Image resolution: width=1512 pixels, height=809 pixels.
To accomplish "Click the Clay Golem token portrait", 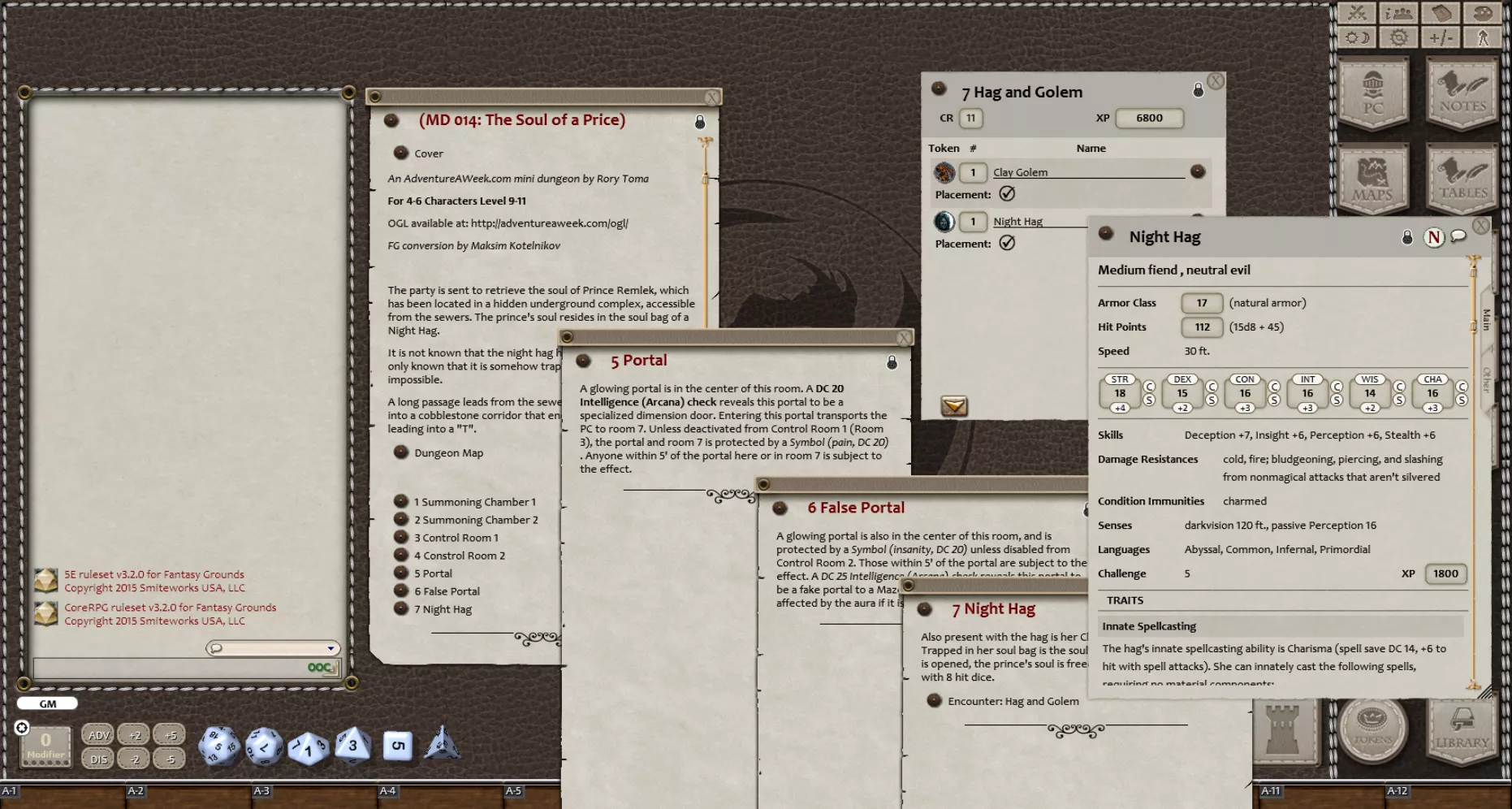I will point(944,172).
